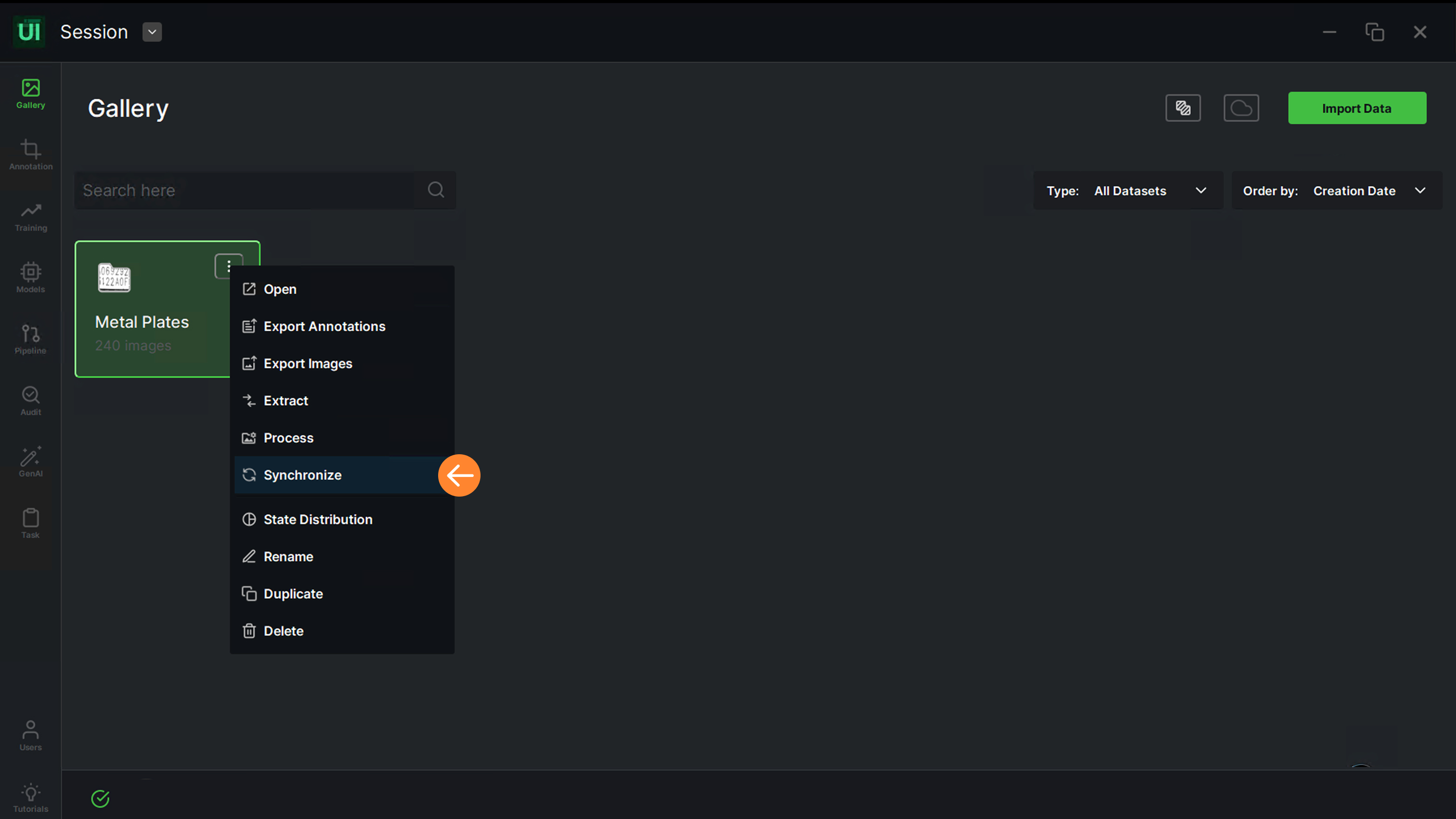1456x819 pixels.
Task: Click the Search here input field
Action: 246,191
